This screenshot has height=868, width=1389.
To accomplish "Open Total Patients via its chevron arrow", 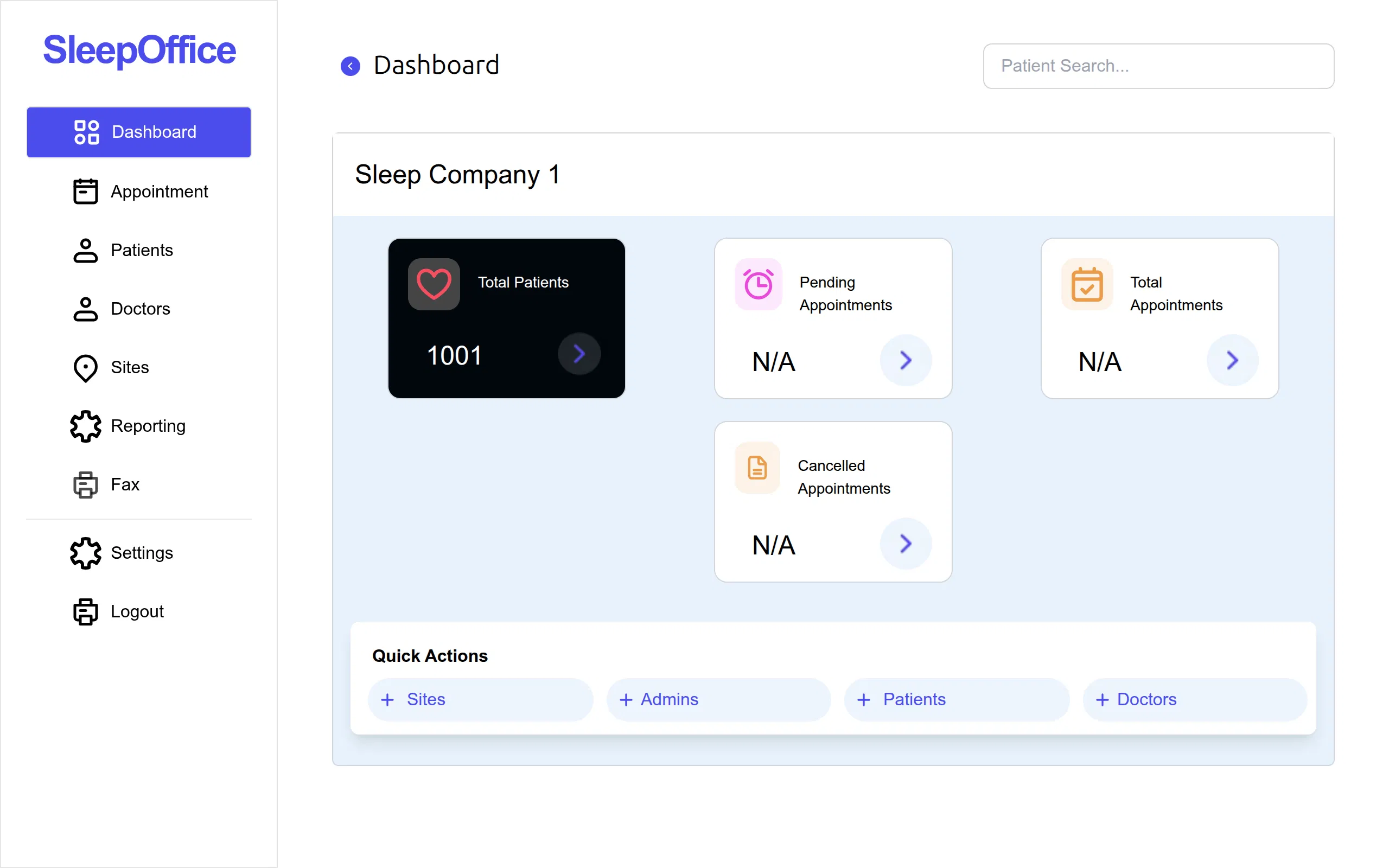I will (x=579, y=354).
